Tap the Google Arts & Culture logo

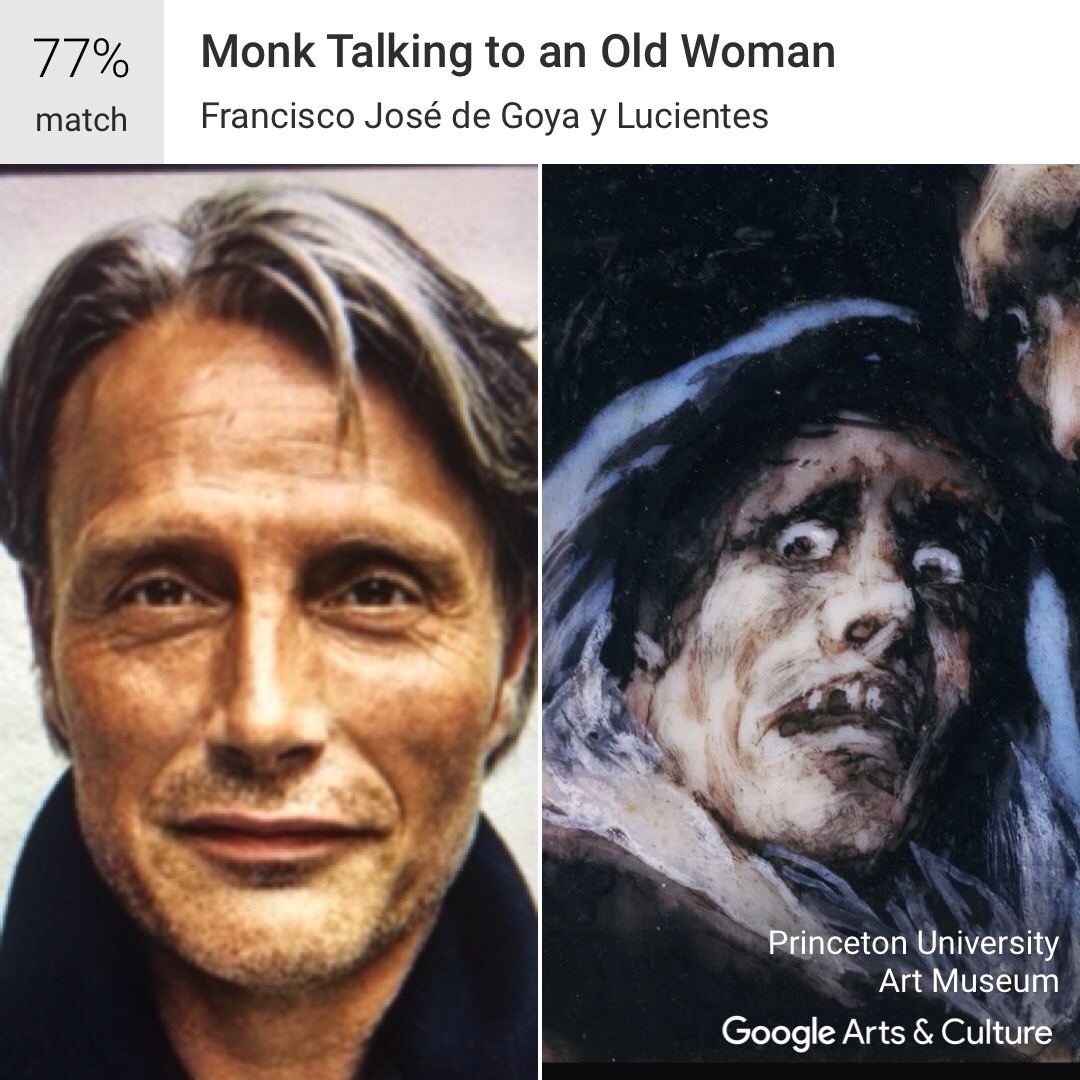[887, 1032]
